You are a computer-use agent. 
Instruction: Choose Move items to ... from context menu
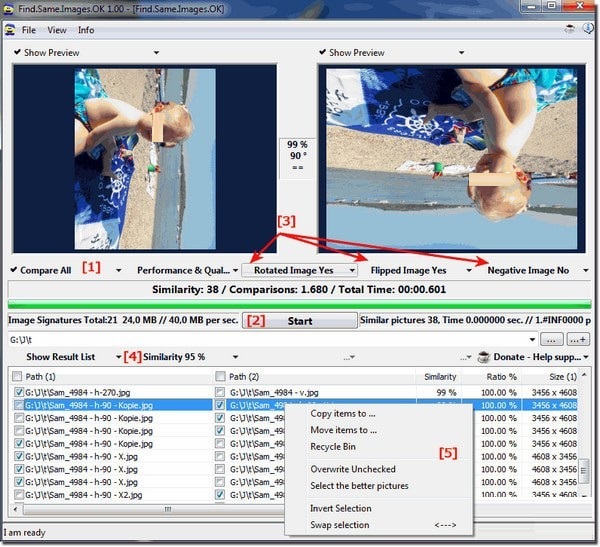[x=344, y=430]
